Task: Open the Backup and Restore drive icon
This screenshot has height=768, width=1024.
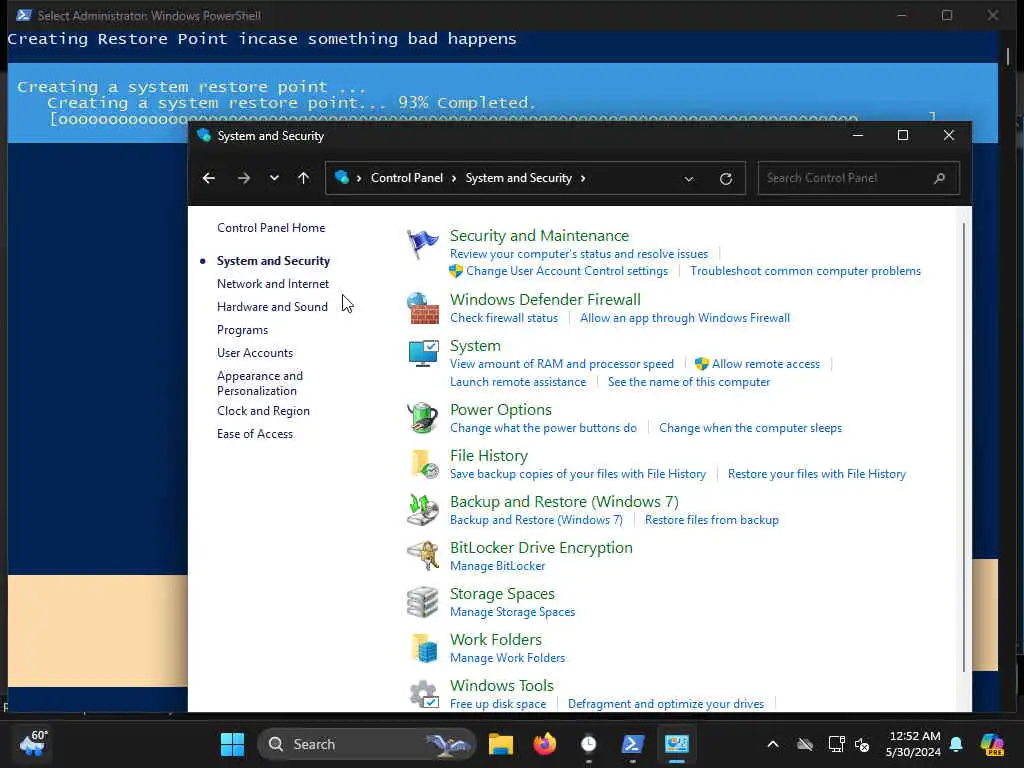Action: pos(423,510)
